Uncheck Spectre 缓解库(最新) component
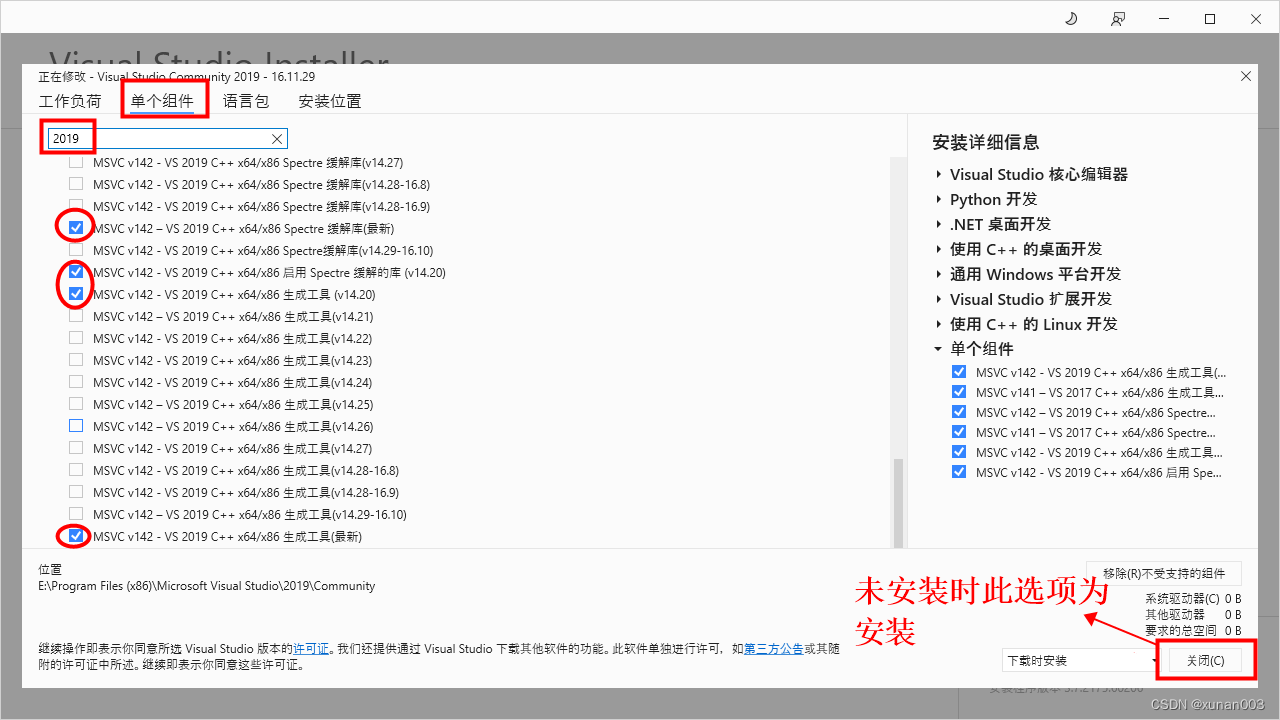The width and height of the screenshot is (1280, 720). pyautogui.click(x=76, y=228)
